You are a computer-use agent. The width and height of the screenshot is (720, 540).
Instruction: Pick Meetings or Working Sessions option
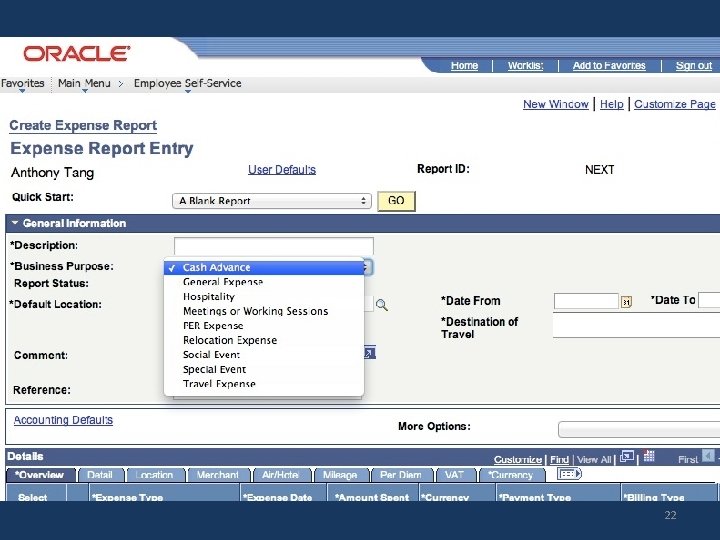[264, 311]
